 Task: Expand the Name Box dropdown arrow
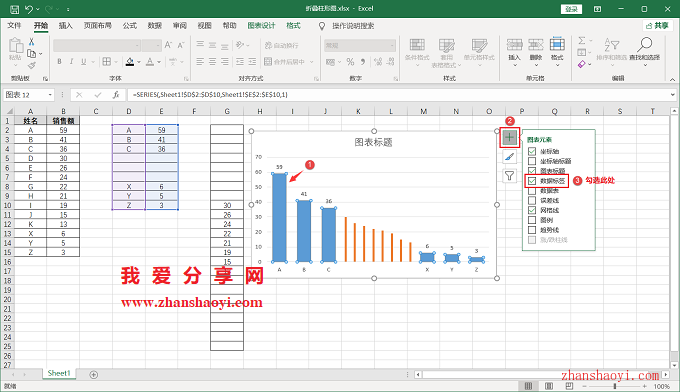pyautogui.click(x=50, y=95)
